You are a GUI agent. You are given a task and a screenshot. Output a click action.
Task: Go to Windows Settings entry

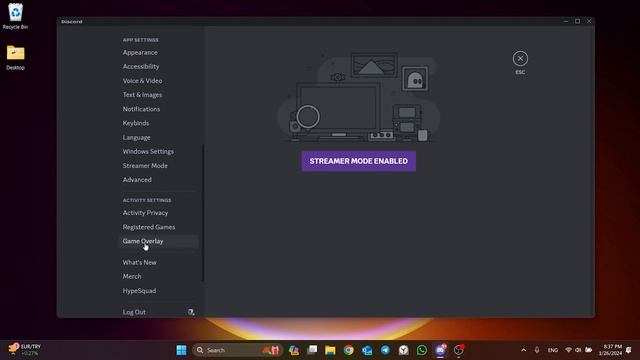click(x=148, y=151)
